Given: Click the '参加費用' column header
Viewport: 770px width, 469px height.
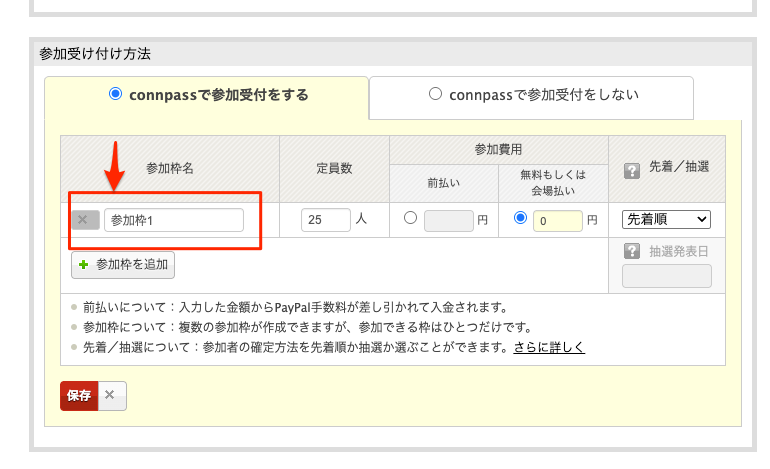Looking at the screenshot, I should tap(498, 150).
